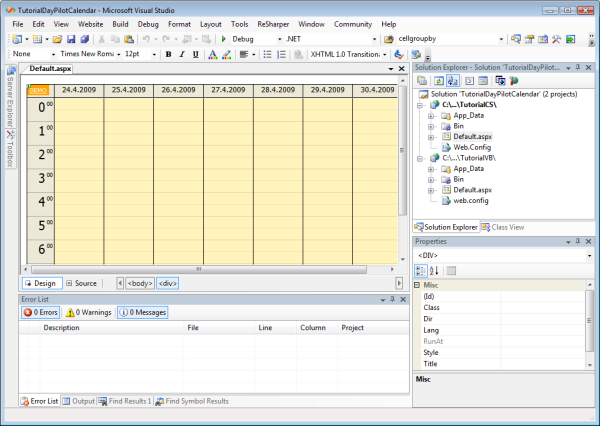Click the Save All icon
600x426 pixels.
point(85,39)
